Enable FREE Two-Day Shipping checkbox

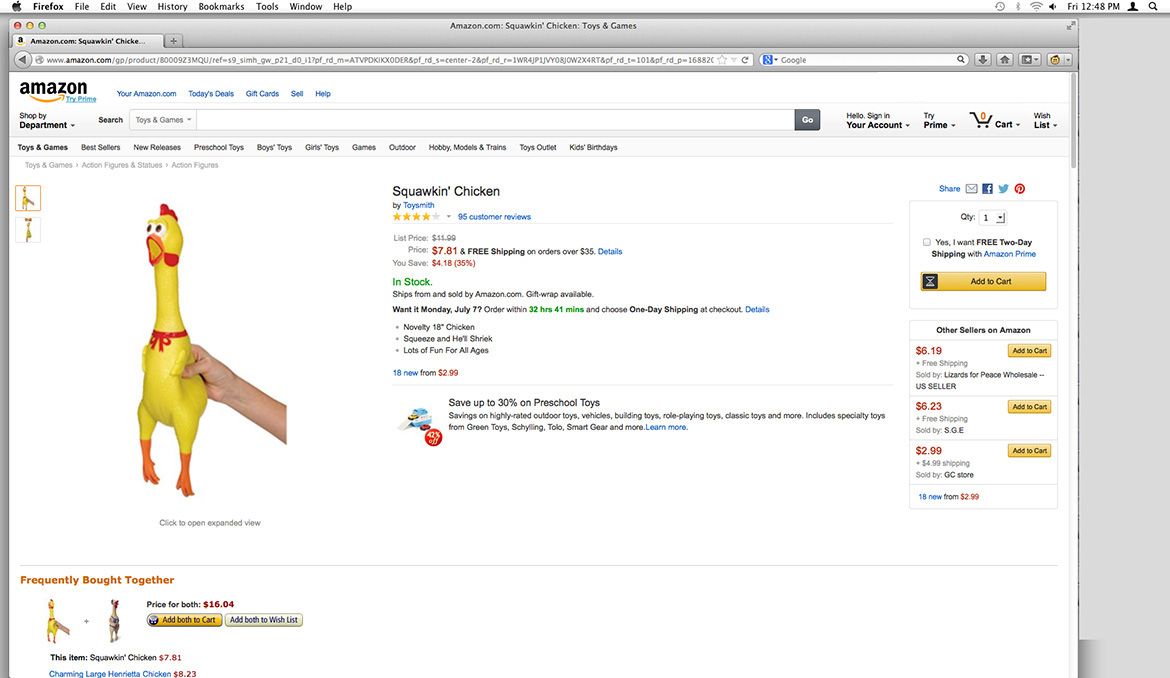[x=928, y=242]
